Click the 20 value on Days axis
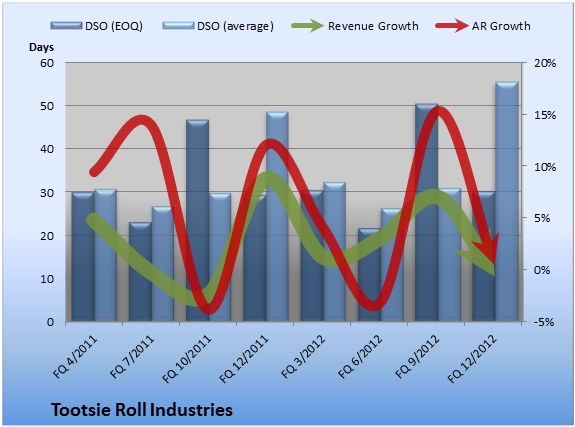The width and height of the screenshot is (575, 427). [47, 236]
